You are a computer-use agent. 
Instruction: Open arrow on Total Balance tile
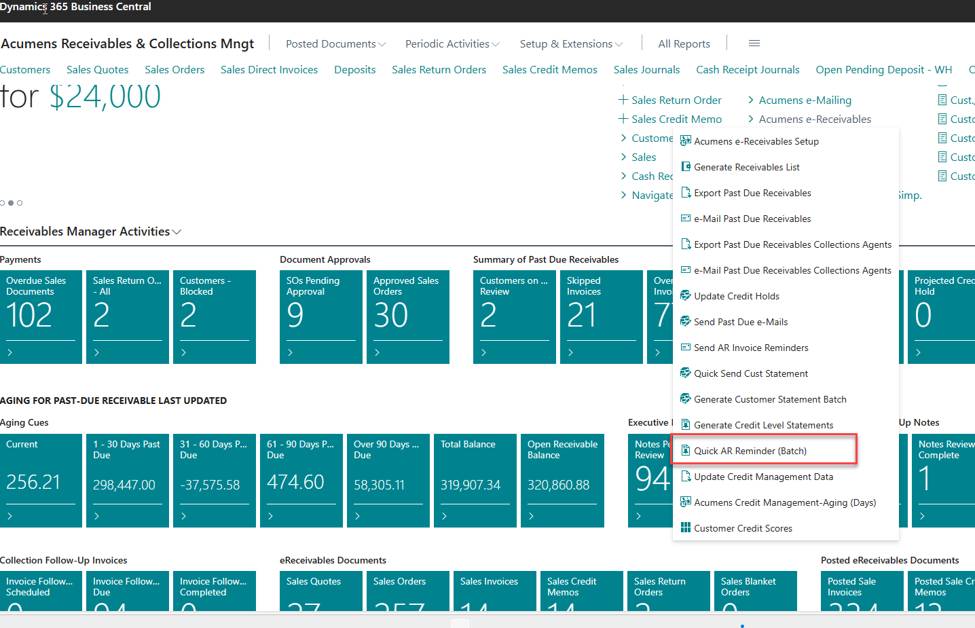click(445, 516)
